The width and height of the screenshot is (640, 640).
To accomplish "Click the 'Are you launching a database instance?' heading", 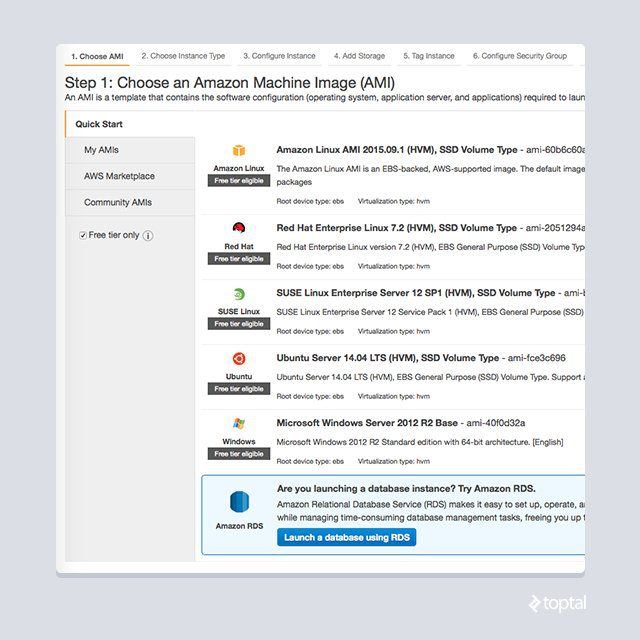I will tap(406, 489).
